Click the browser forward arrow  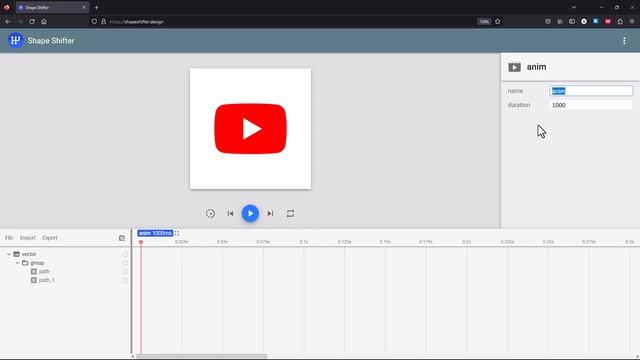pyautogui.click(x=20, y=22)
